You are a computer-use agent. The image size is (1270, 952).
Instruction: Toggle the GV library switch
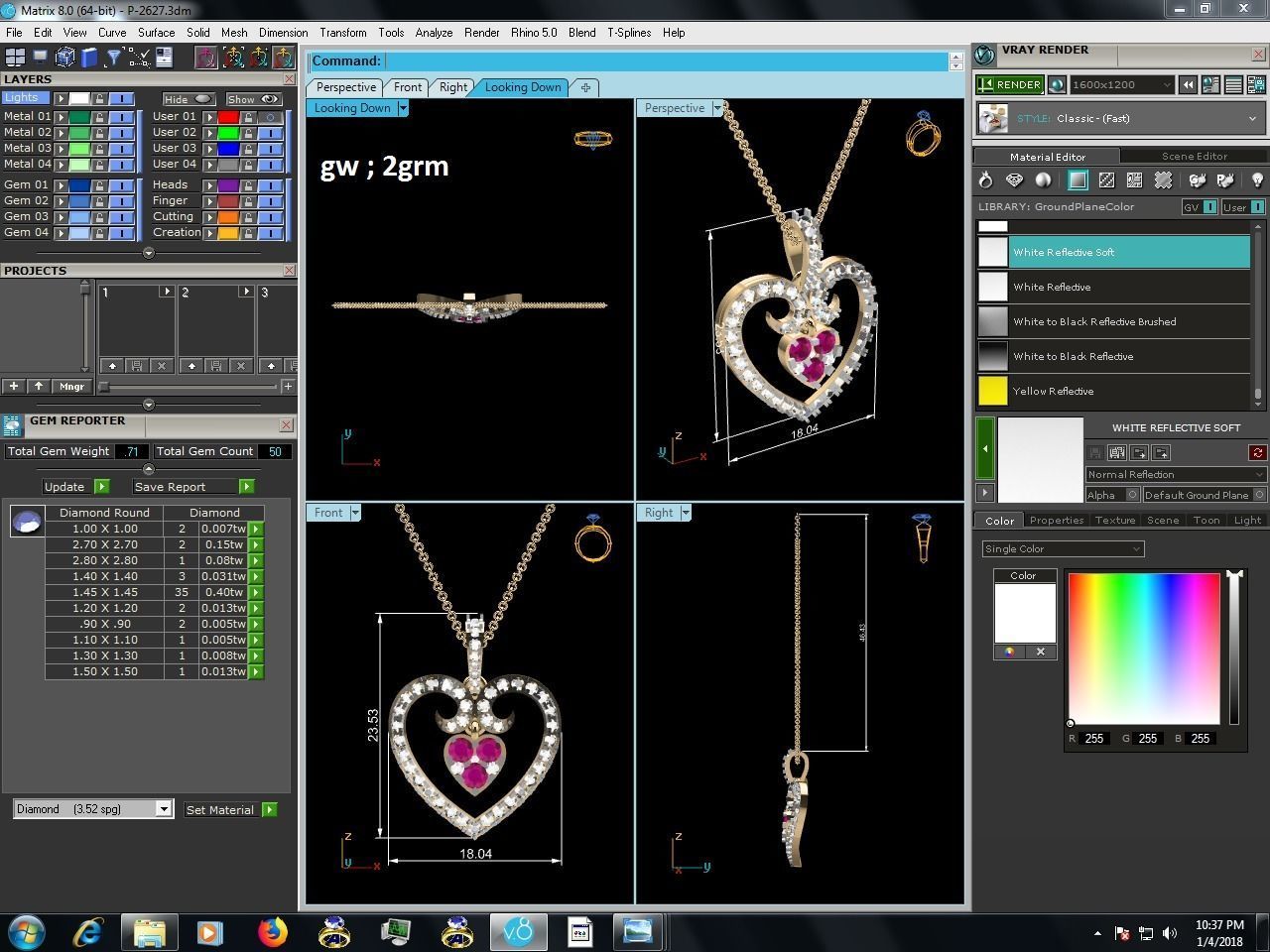coord(1200,207)
